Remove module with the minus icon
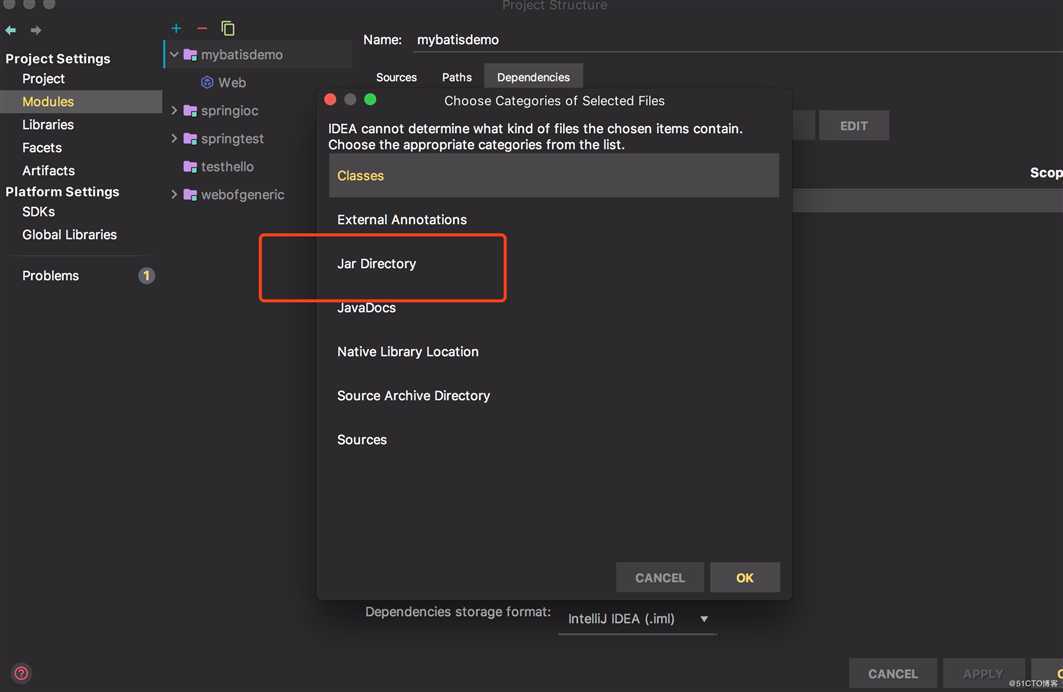 (202, 28)
